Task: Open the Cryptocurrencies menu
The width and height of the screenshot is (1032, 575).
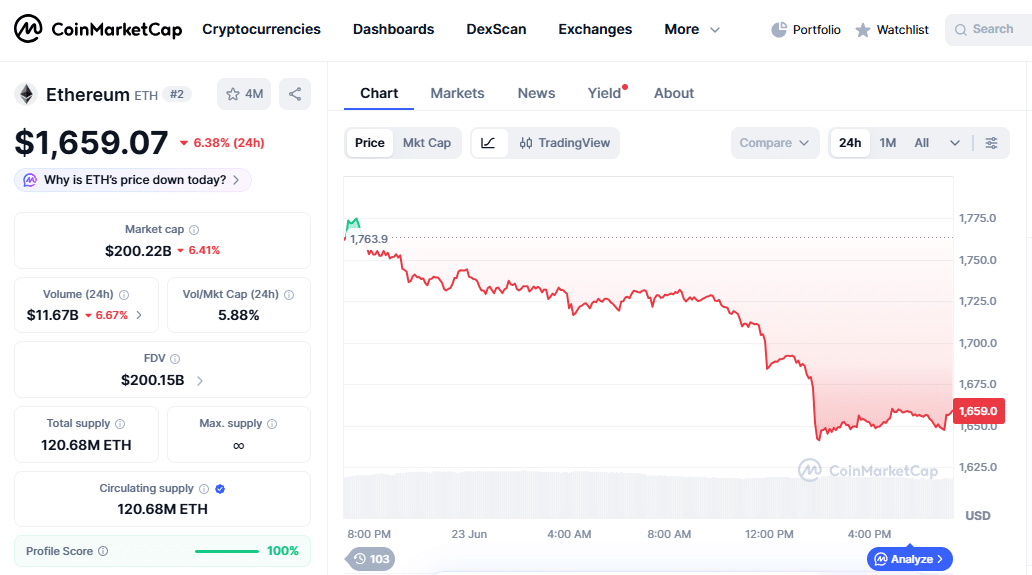Action: click(261, 30)
